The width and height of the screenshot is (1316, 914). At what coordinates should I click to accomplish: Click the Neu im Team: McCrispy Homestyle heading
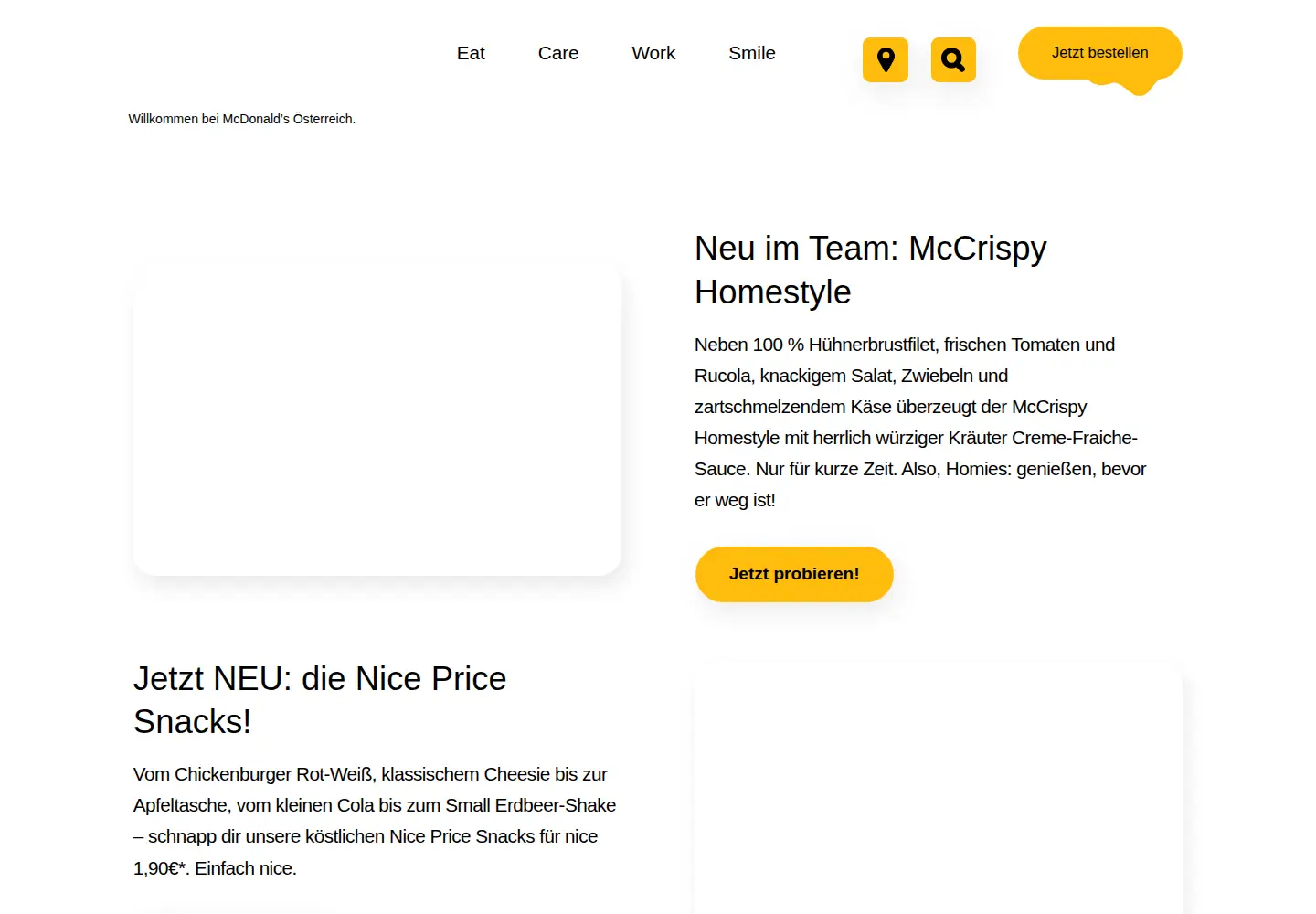click(x=870, y=270)
